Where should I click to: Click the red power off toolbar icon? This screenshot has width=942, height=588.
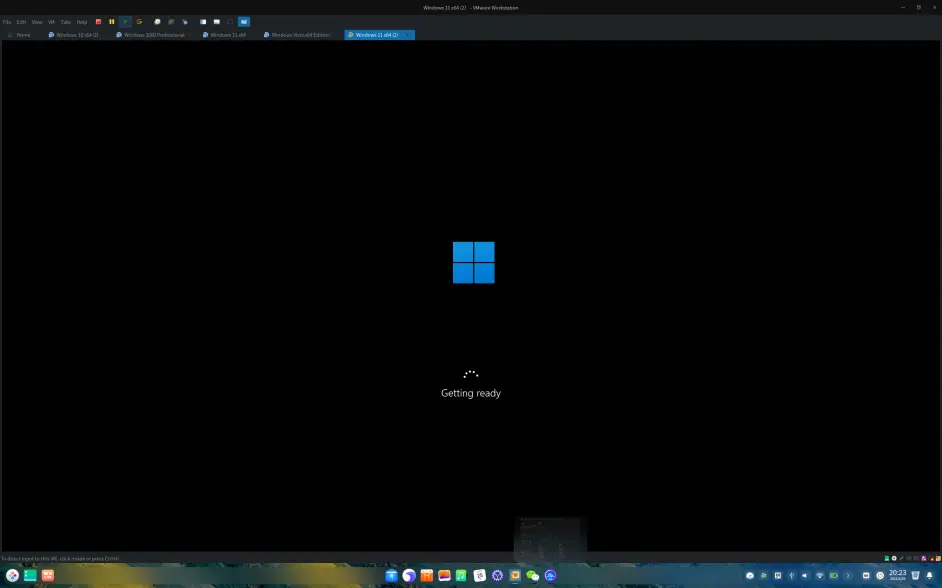[99, 22]
